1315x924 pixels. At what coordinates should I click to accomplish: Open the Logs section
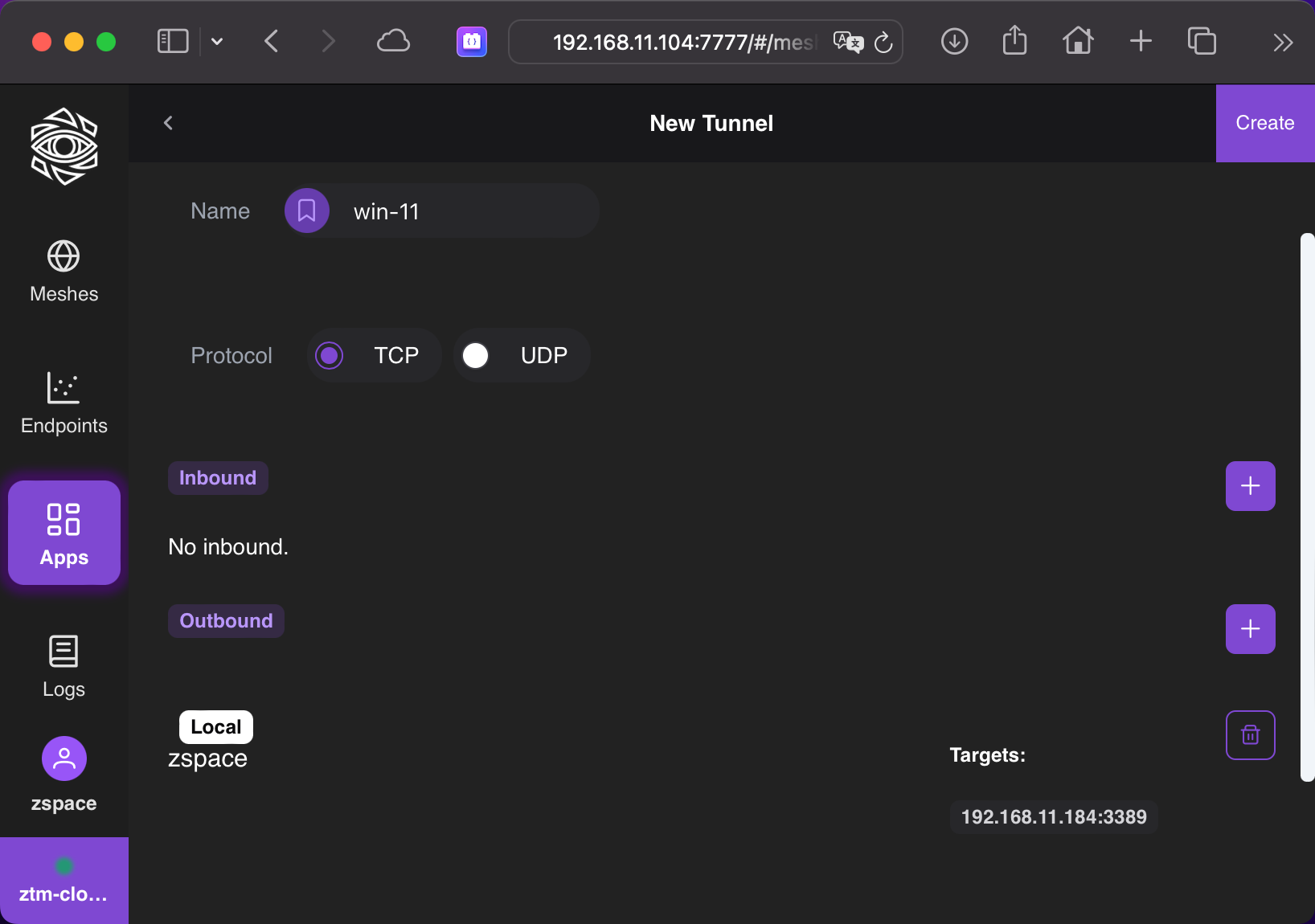(64, 667)
